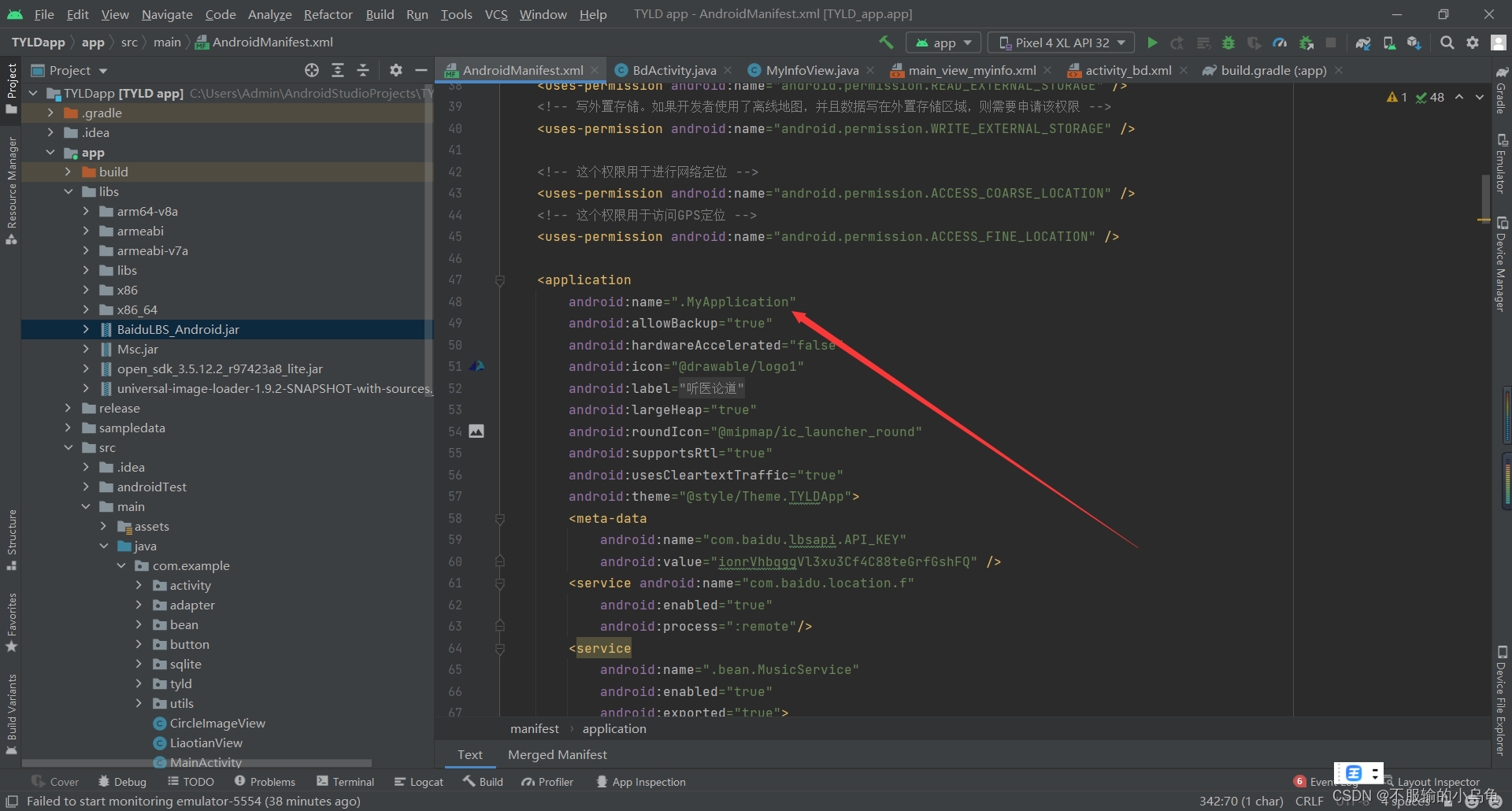Click the Make Project hammer icon
1512x811 pixels.
pyautogui.click(x=887, y=43)
